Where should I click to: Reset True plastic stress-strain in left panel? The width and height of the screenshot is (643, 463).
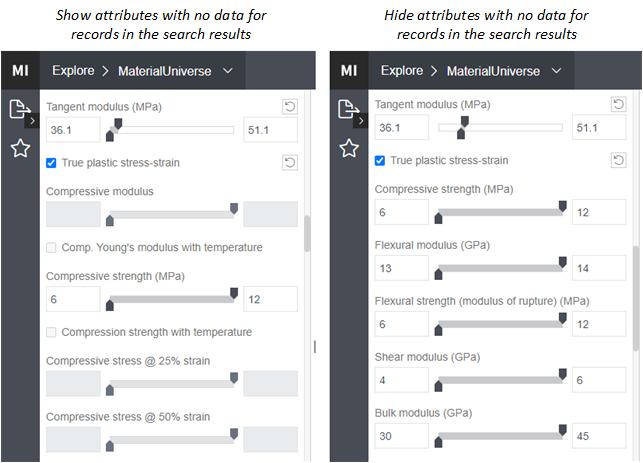tap(289, 162)
